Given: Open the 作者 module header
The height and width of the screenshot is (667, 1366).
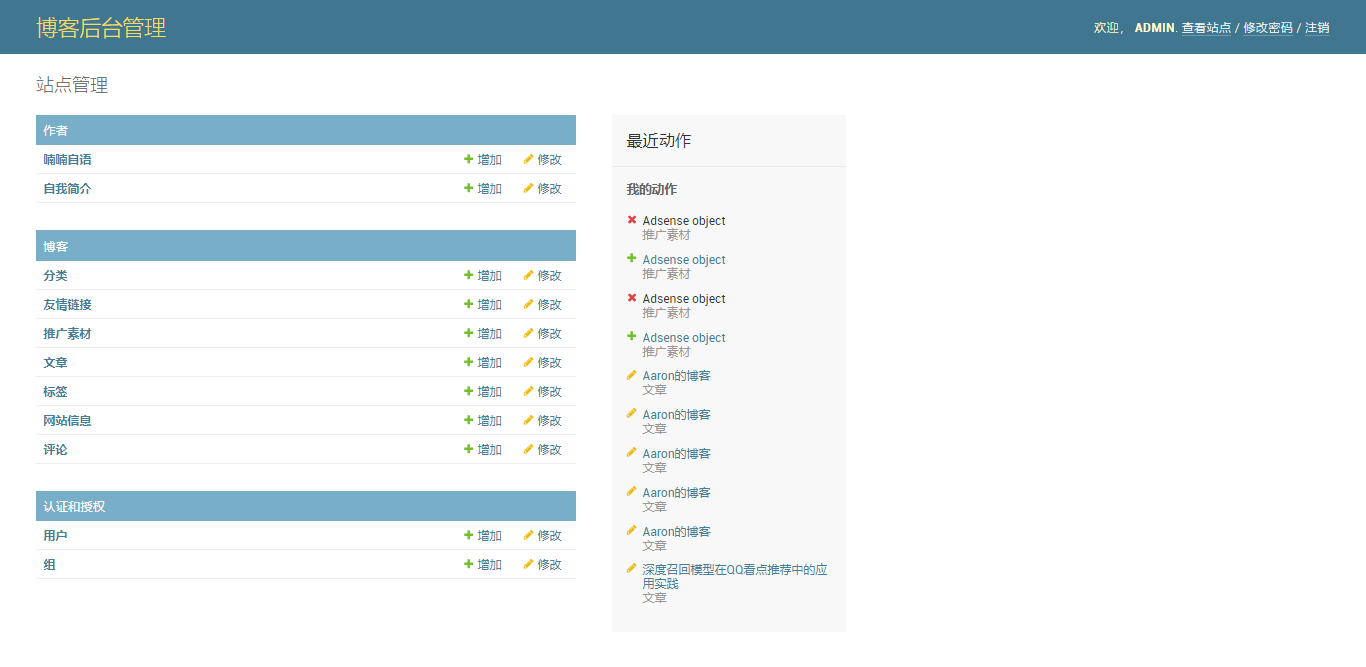Looking at the screenshot, I should (56, 130).
